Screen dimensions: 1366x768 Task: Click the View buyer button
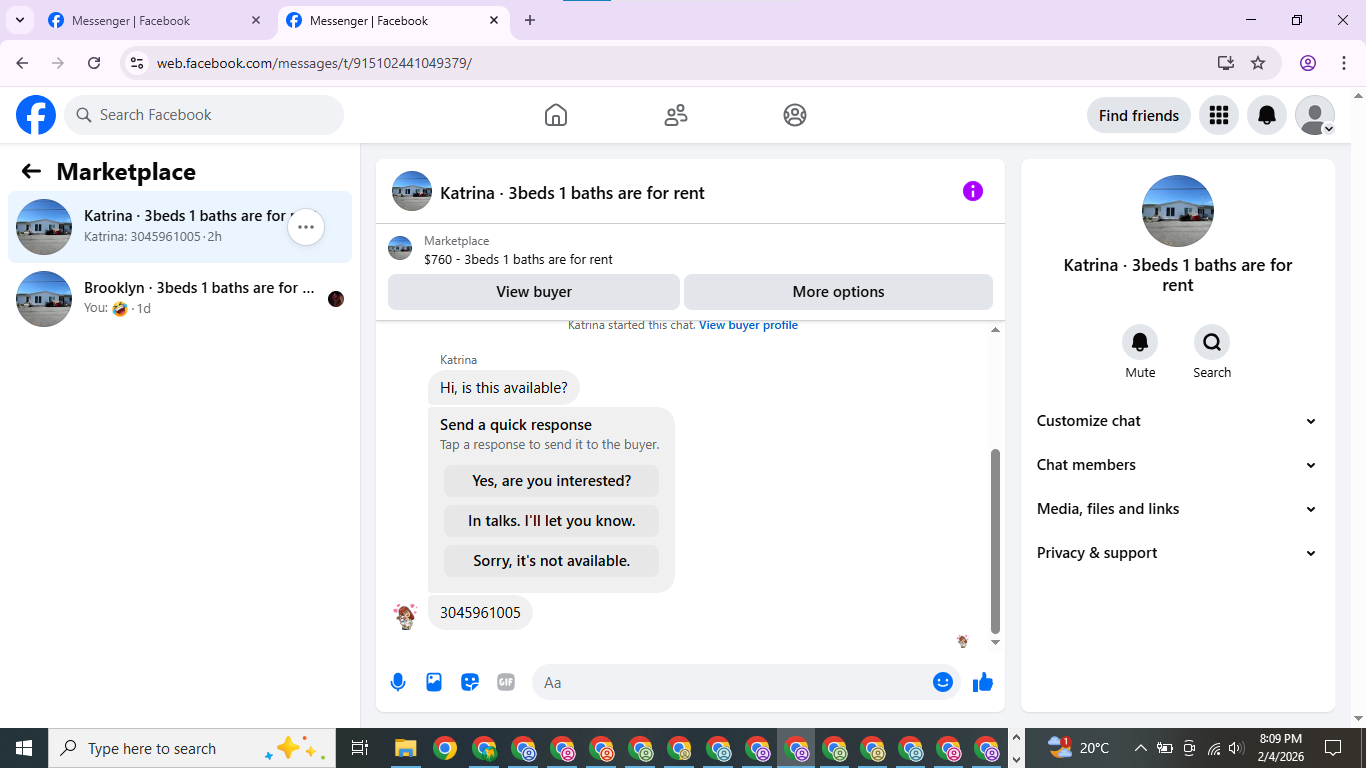point(534,292)
